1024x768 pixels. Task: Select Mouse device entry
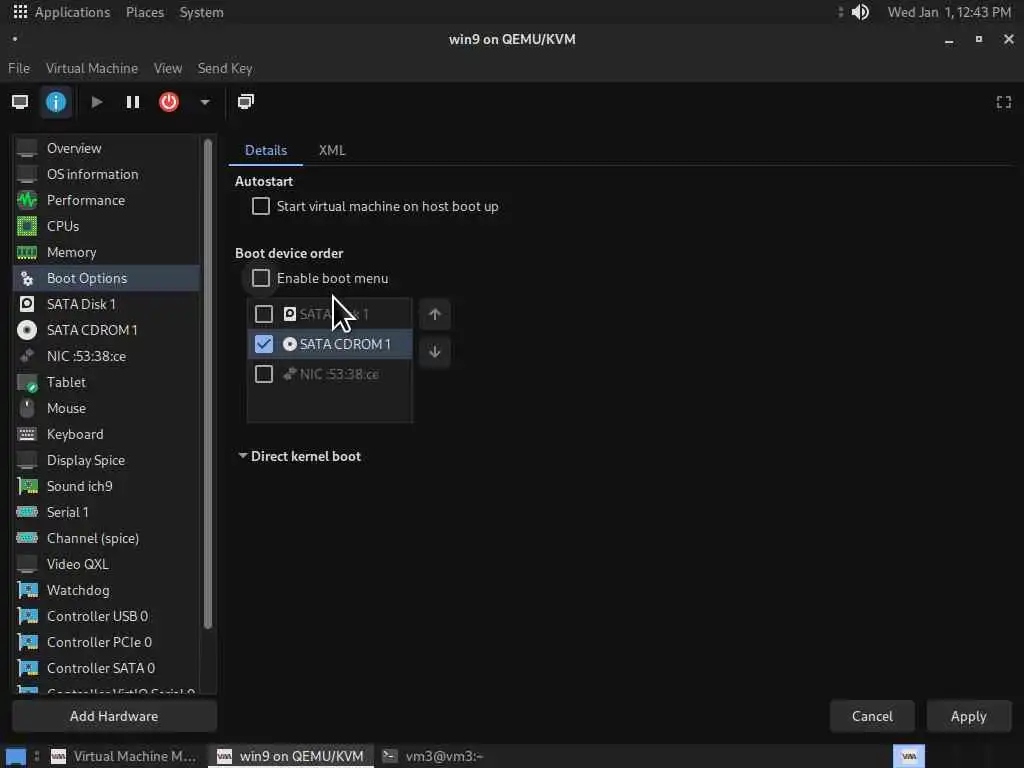tap(106, 408)
